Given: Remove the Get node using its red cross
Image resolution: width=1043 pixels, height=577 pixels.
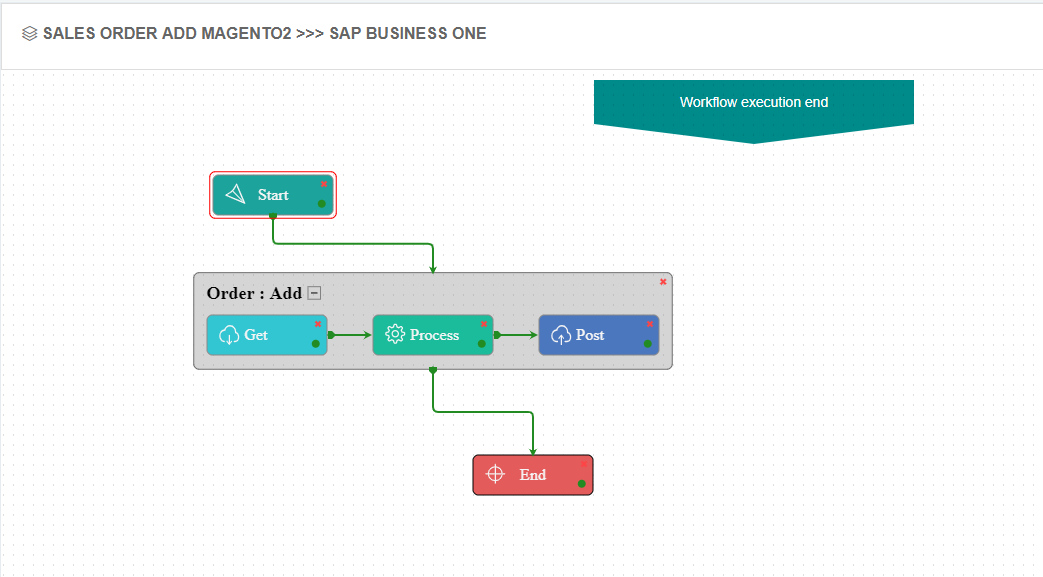Looking at the screenshot, I should pos(318,324).
